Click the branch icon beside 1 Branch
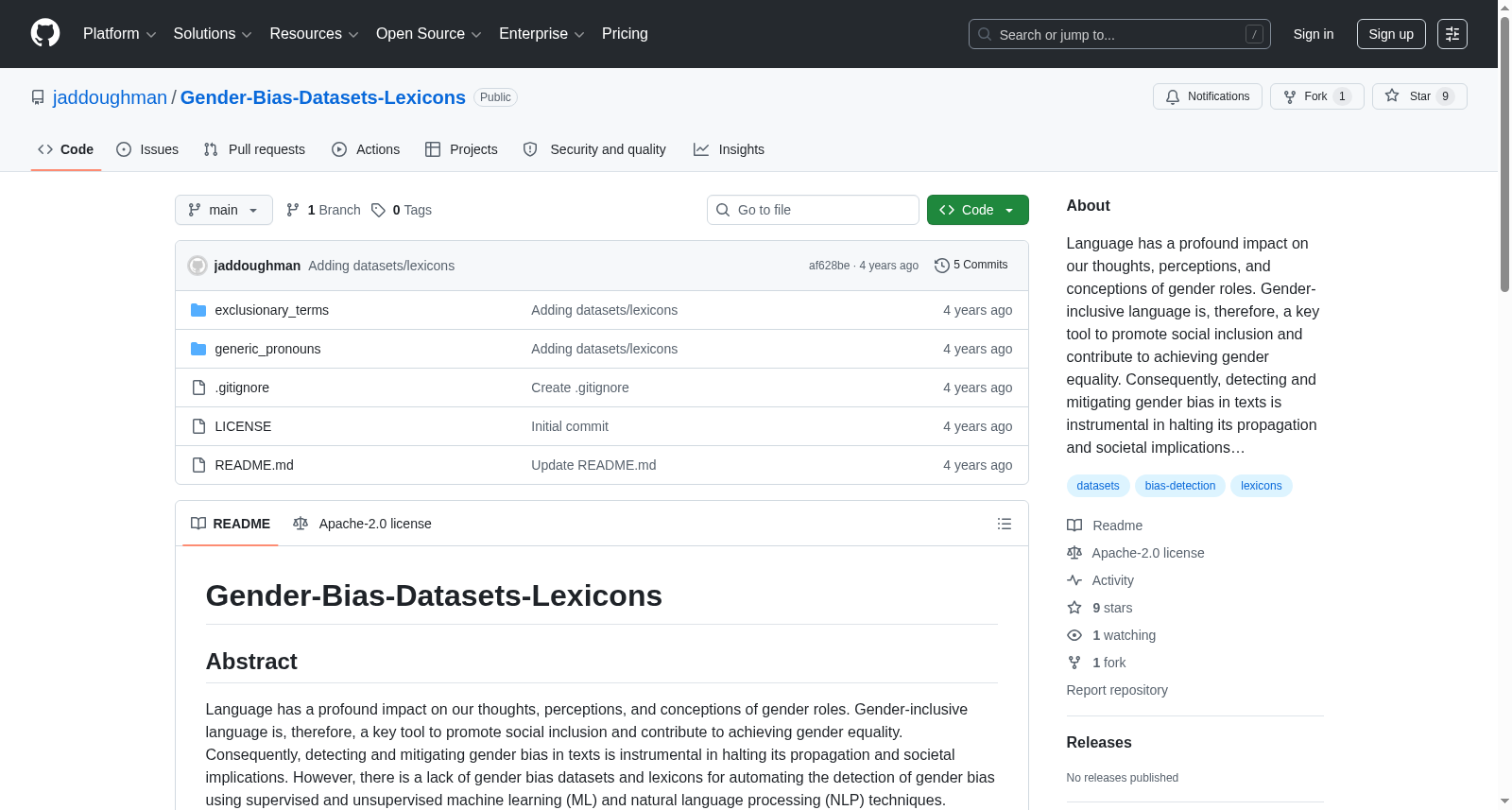This screenshot has width=1512, height=810. pos(293,210)
